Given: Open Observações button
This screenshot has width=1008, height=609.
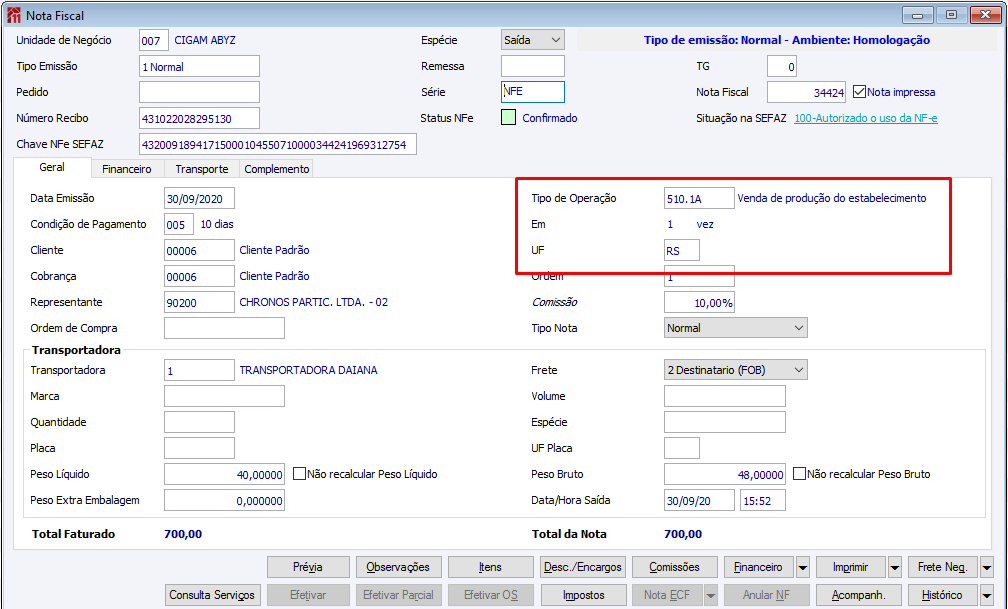Looking at the screenshot, I should pos(399,567).
